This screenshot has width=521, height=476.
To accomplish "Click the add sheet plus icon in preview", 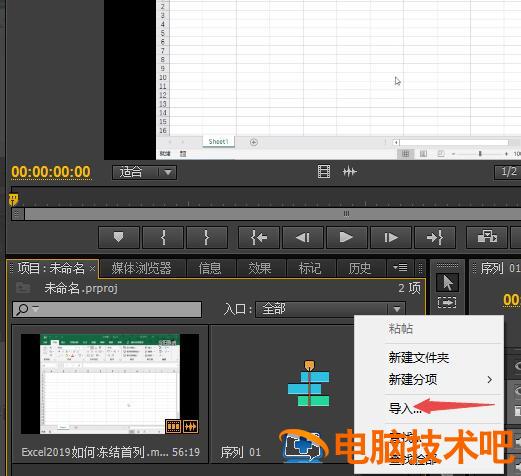I will pyautogui.click(x=254, y=142).
